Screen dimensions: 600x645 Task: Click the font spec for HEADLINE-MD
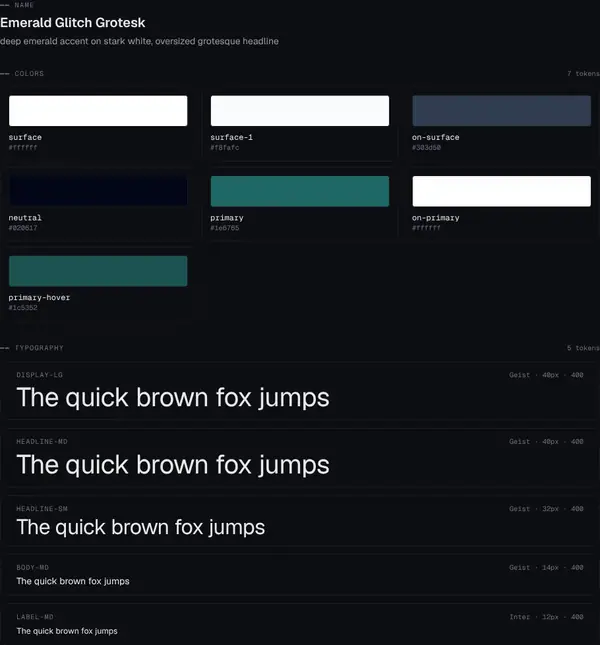coord(546,441)
